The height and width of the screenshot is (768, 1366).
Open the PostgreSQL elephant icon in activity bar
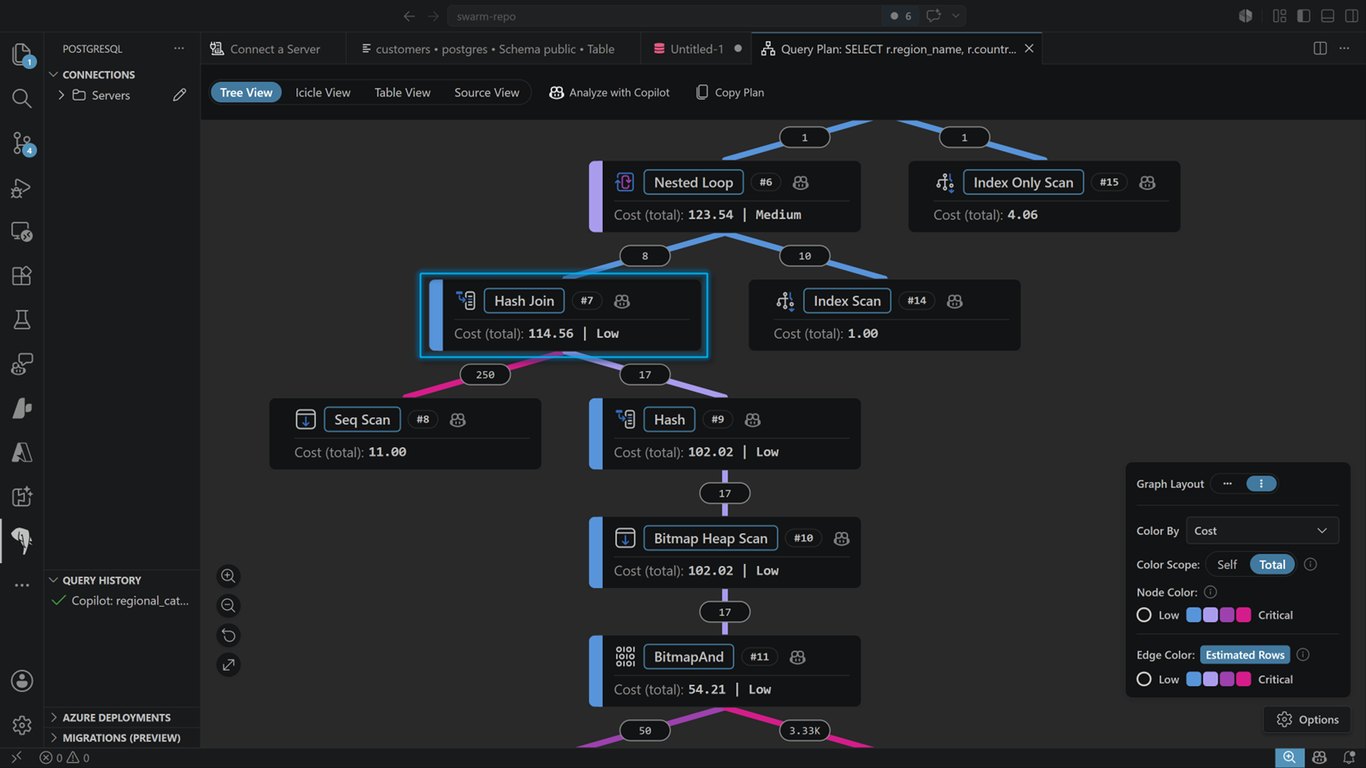[21, 541]
